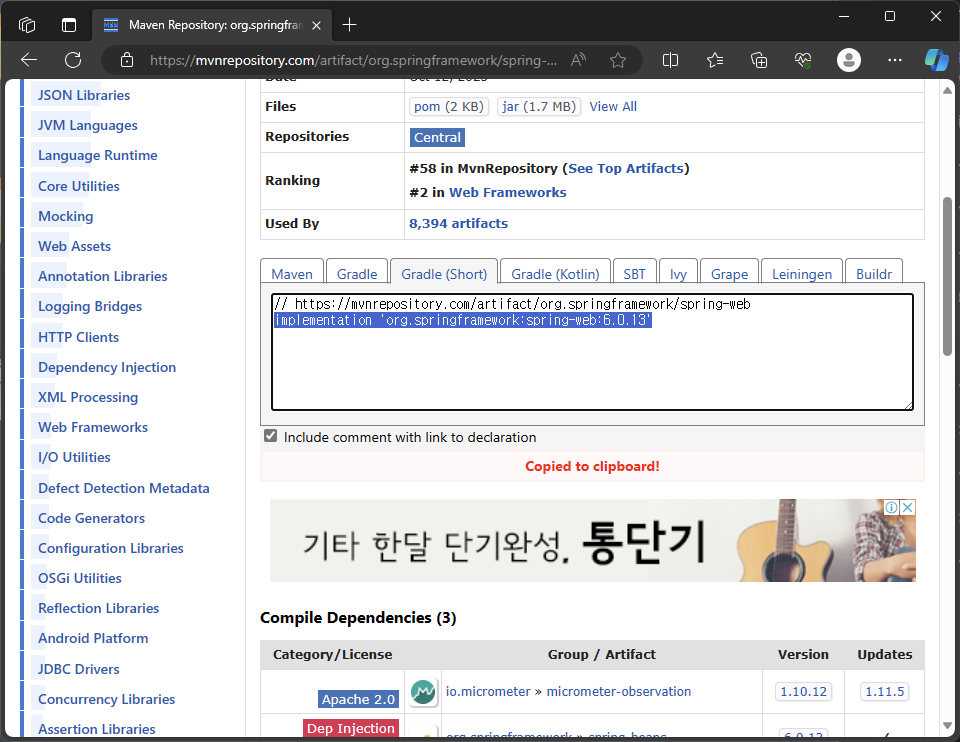Click the page vertical scrollbar thumb
Screen dimensions: 960x742
click(x=947, y=275)
